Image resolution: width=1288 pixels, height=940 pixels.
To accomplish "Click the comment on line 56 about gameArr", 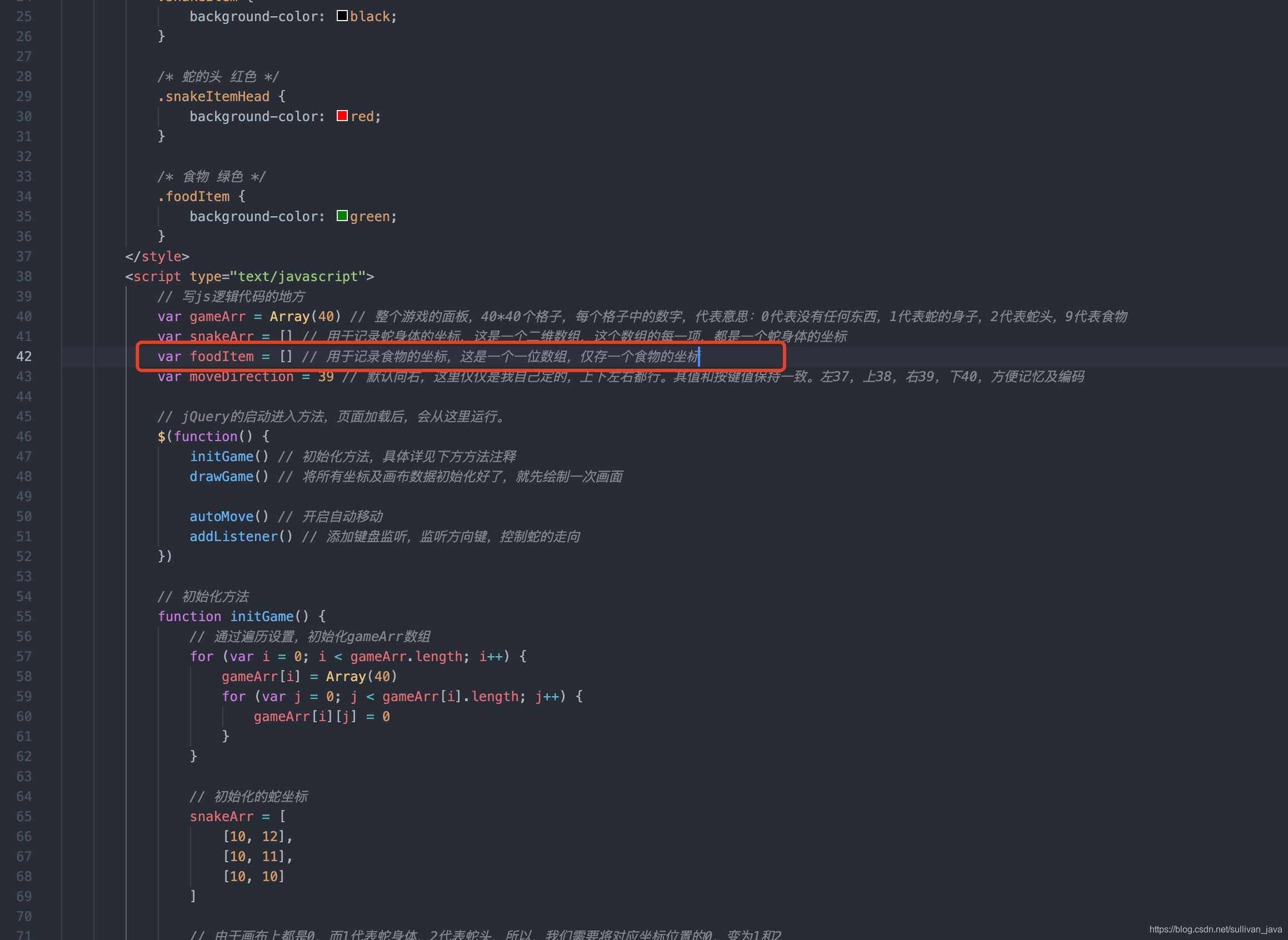I will point(310,637).
